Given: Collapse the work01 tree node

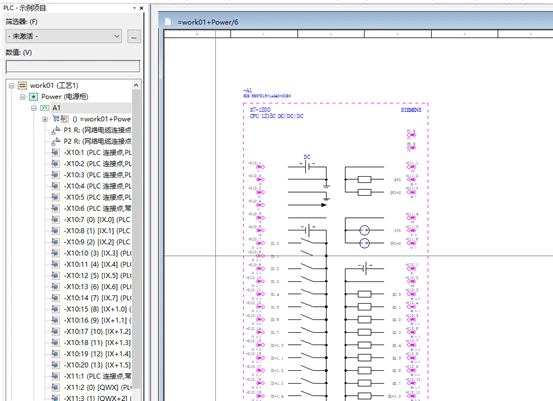Looking at the screenshot, I should tap(11, 85).
